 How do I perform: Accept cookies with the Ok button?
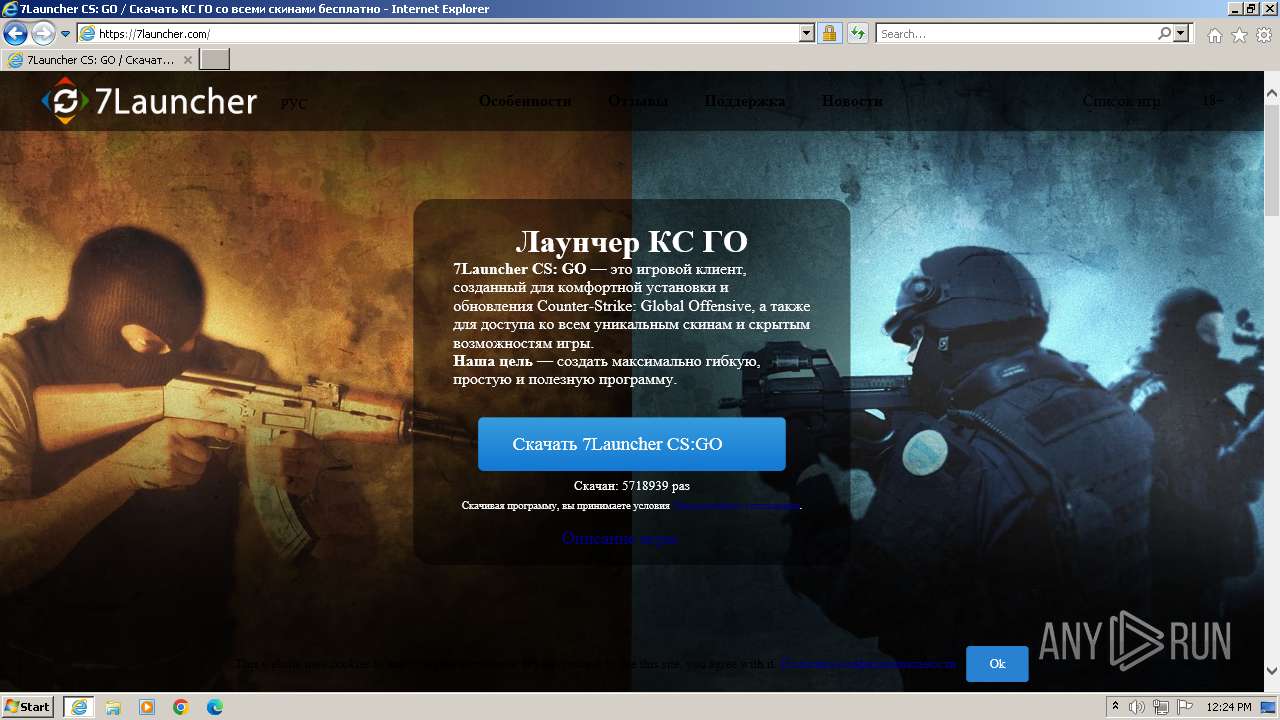tap(997, 664)
